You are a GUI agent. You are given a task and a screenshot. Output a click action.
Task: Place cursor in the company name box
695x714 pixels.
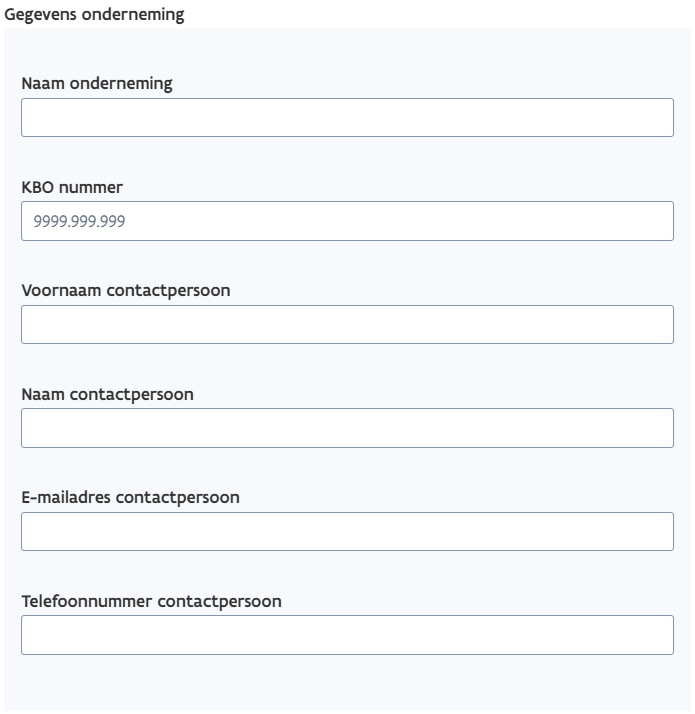click(x=347, y=117)
